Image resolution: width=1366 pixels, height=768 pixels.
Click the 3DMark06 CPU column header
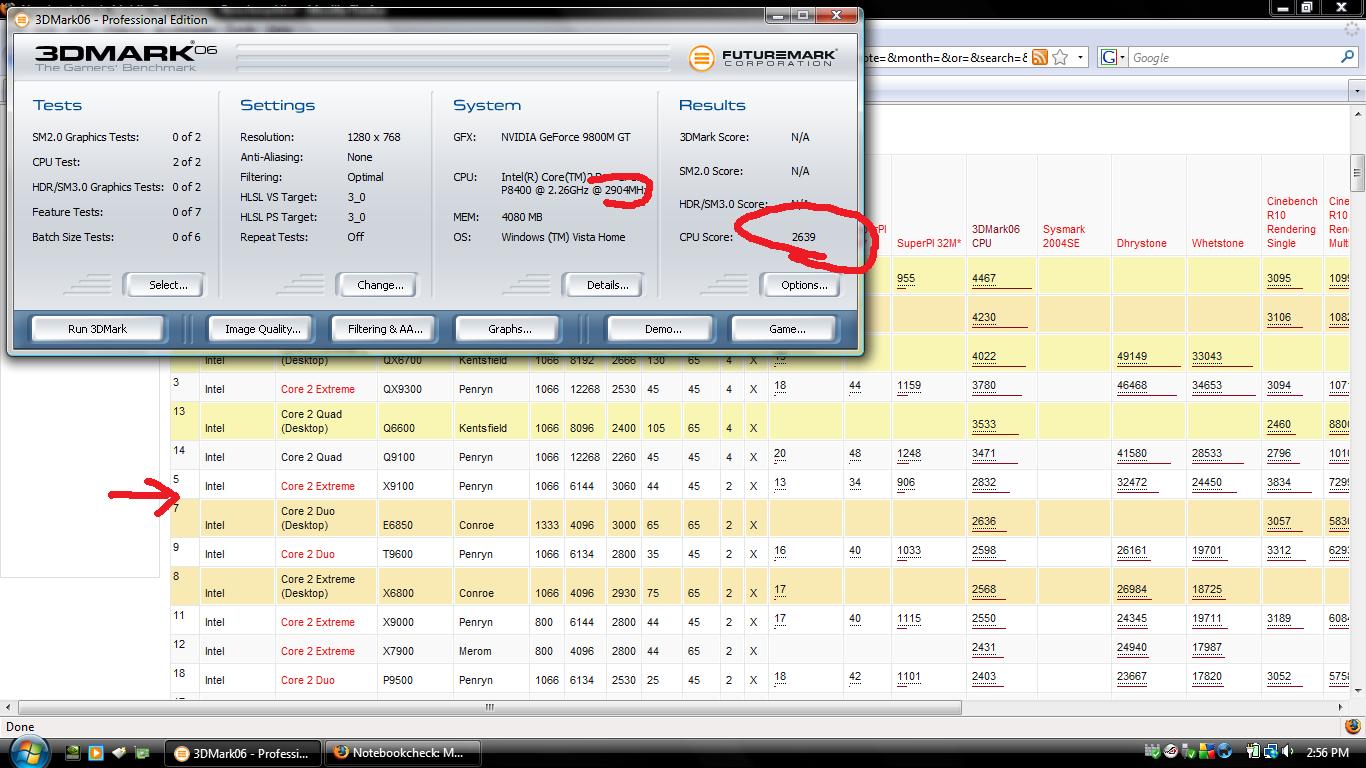tap(996, 236)
